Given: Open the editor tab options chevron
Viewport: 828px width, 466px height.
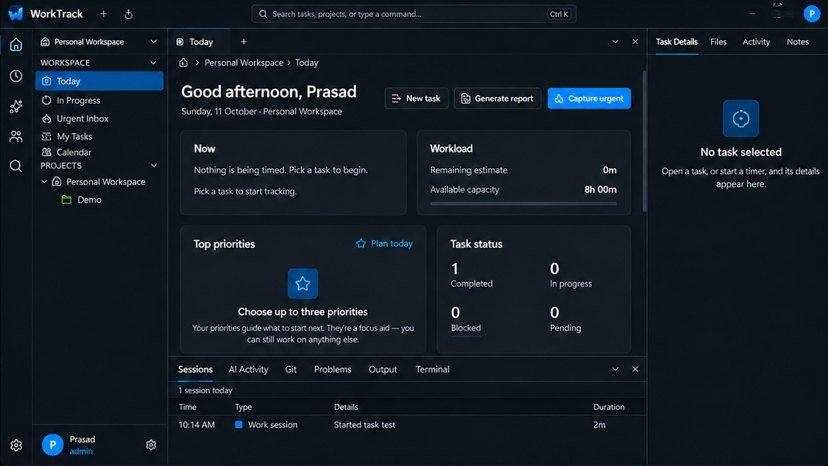Looking at the screenshot, I should tap(615, 42).
